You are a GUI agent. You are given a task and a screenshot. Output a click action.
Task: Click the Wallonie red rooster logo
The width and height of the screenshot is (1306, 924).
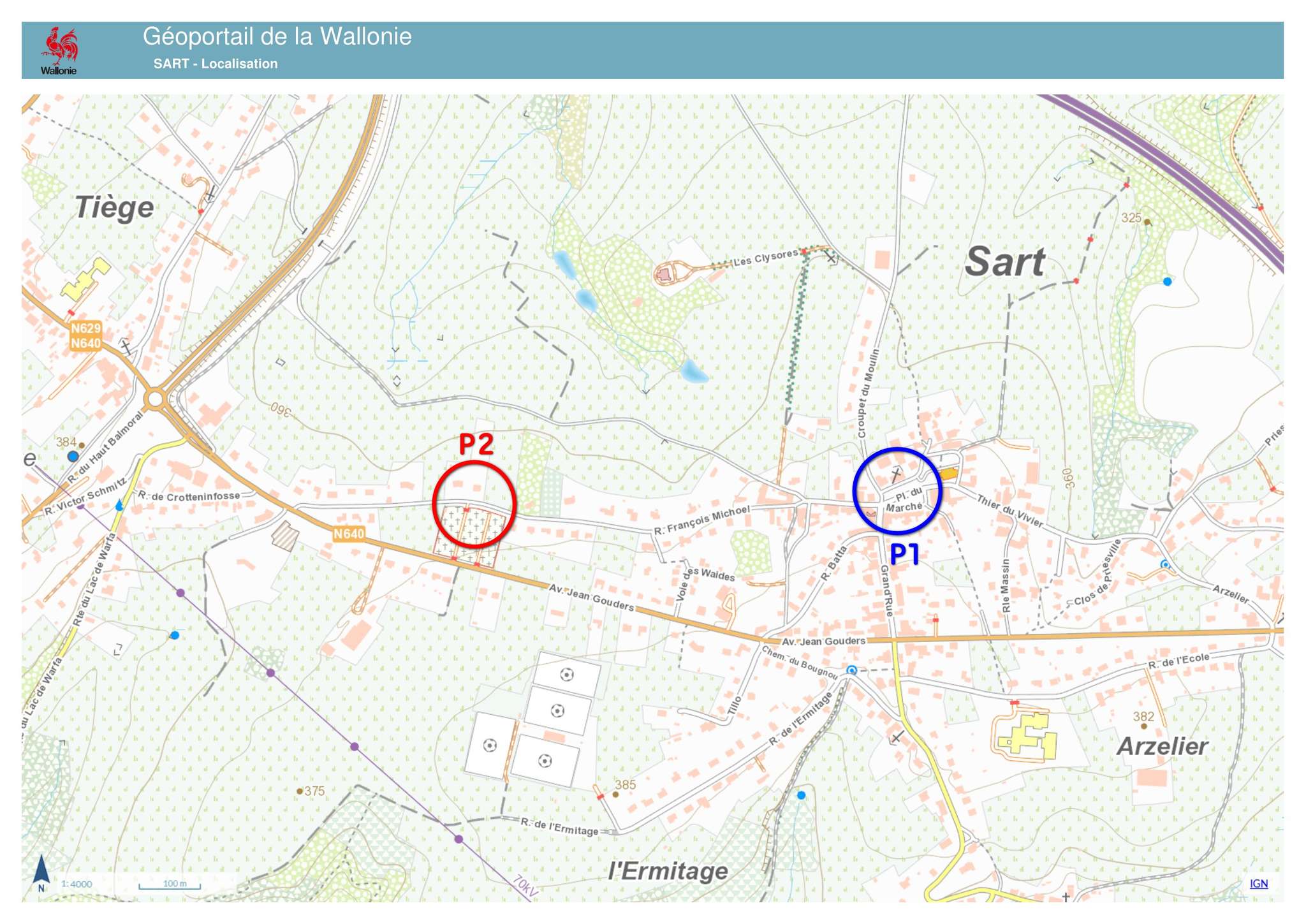59,46
